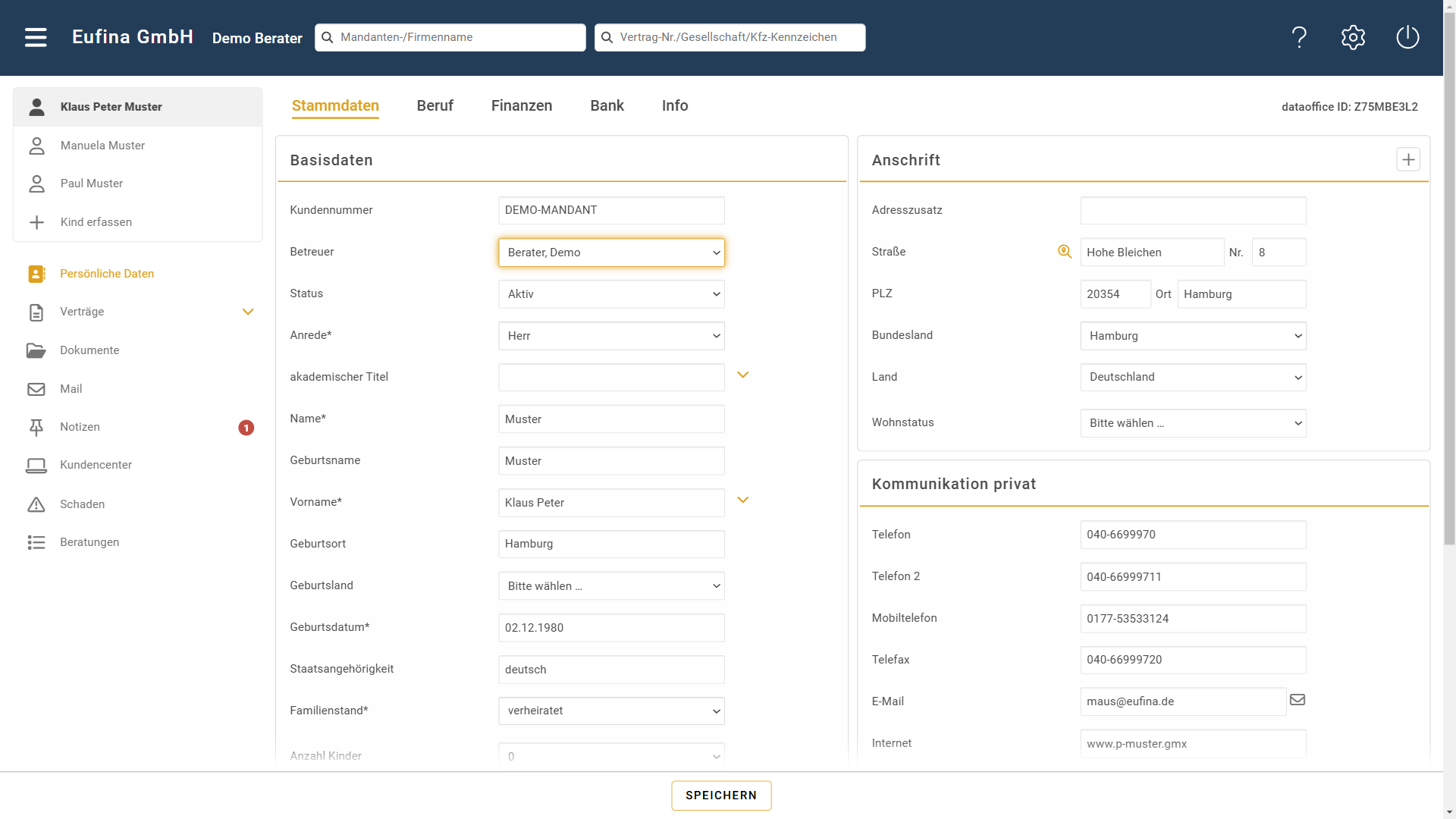
Task: Open the hamburger main menu
Action: tap(36, 37)
